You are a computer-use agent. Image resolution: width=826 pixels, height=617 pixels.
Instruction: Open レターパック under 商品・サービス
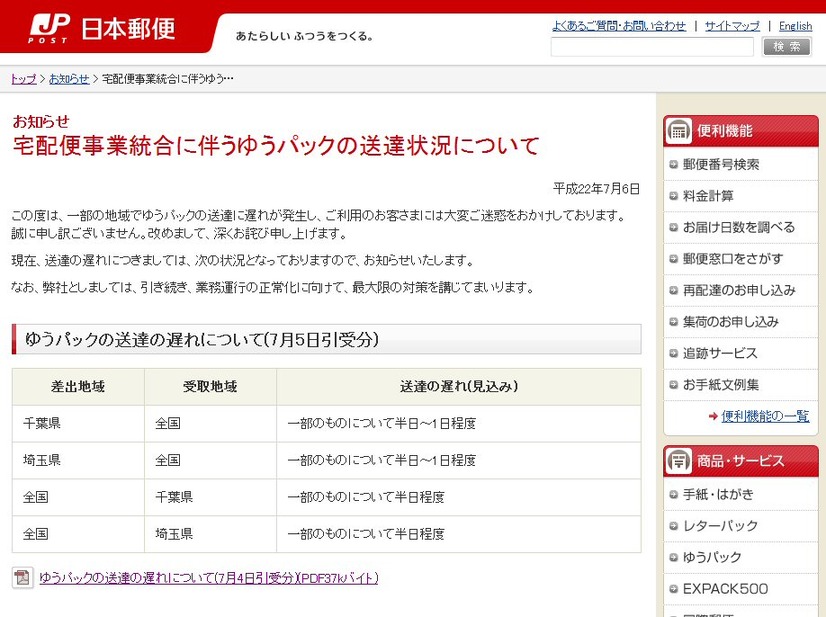(x=720, y=526)
